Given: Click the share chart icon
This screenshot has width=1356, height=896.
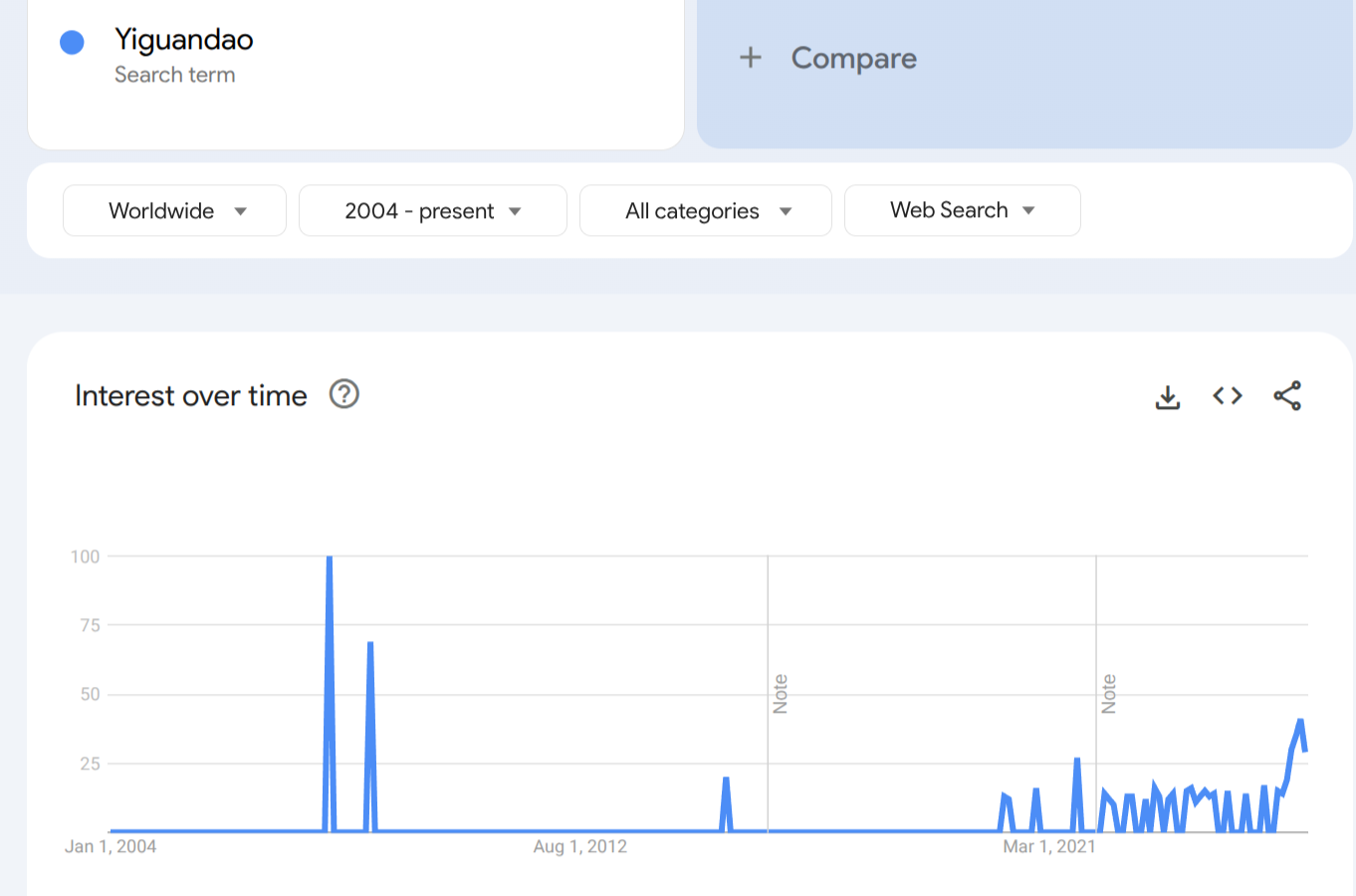Looking at the screenshot, I should click(1287, 396).
